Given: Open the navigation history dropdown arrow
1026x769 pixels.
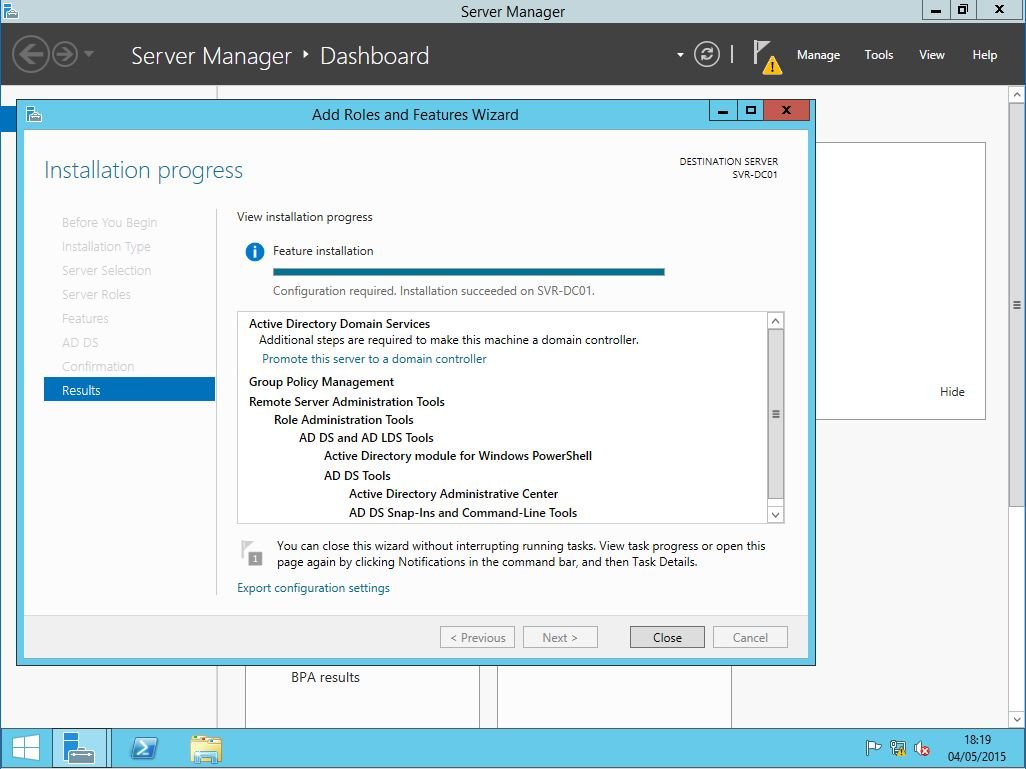Looking at the screenshot, I should point(89,54).
